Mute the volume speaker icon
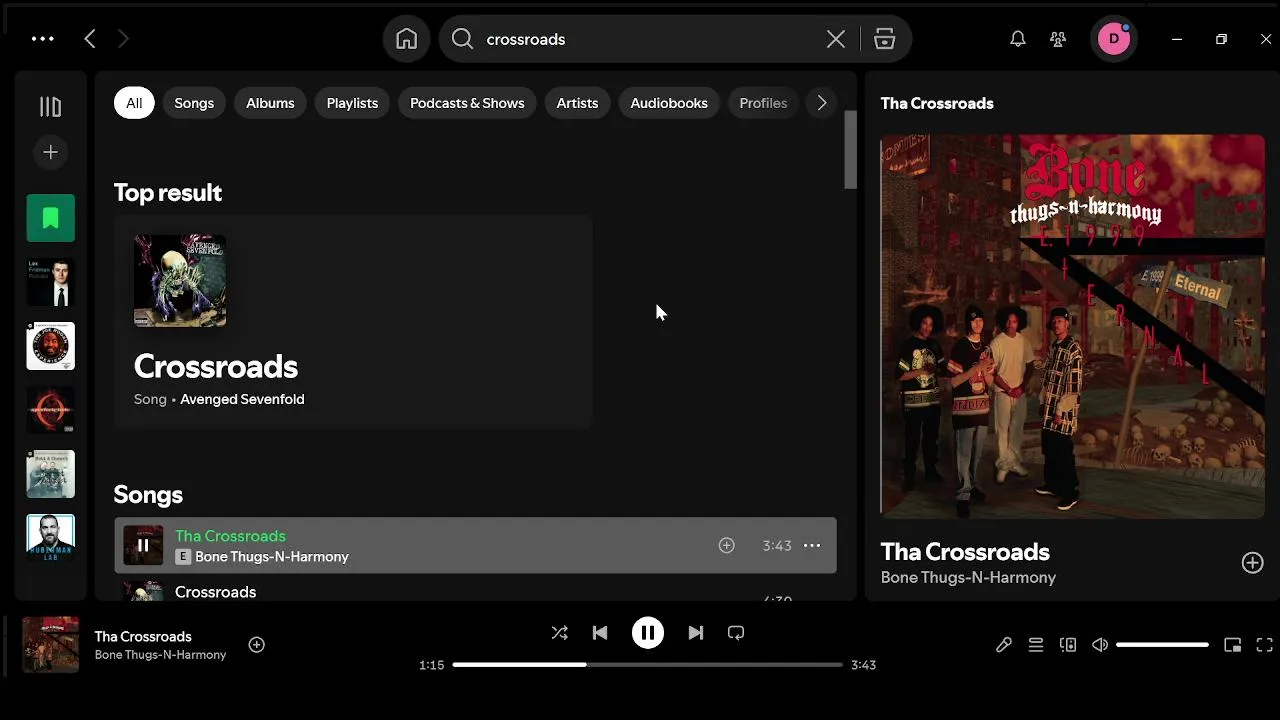 (x=1100, y=645)
